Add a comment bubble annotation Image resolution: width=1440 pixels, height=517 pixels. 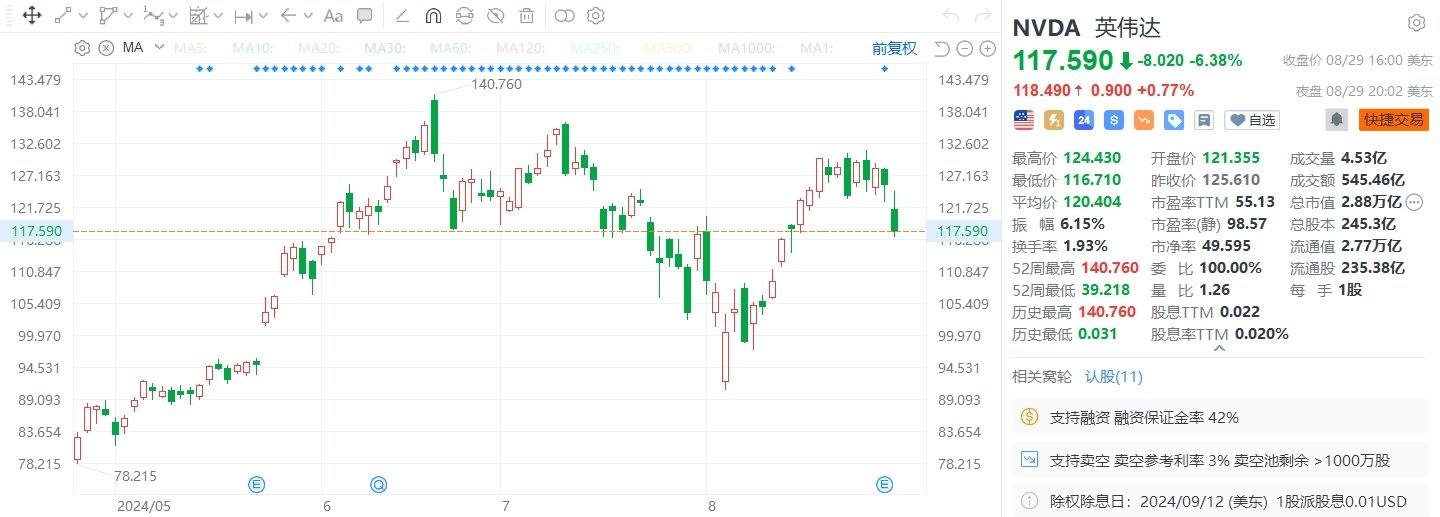365,15
